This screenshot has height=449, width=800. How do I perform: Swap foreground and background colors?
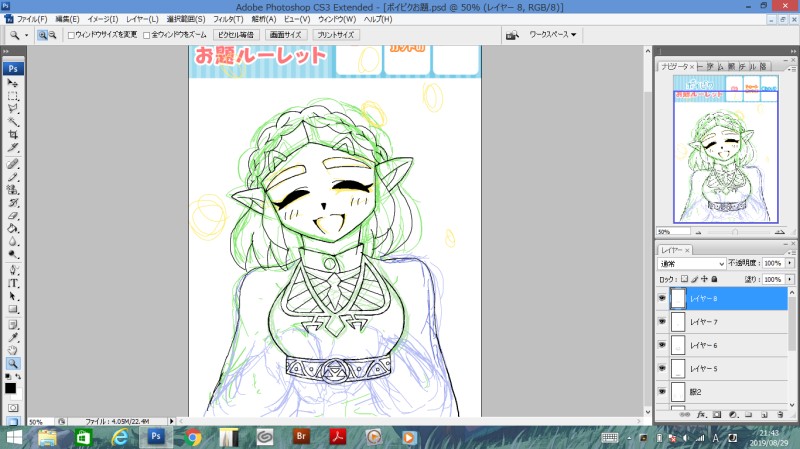tap(18, 377)
